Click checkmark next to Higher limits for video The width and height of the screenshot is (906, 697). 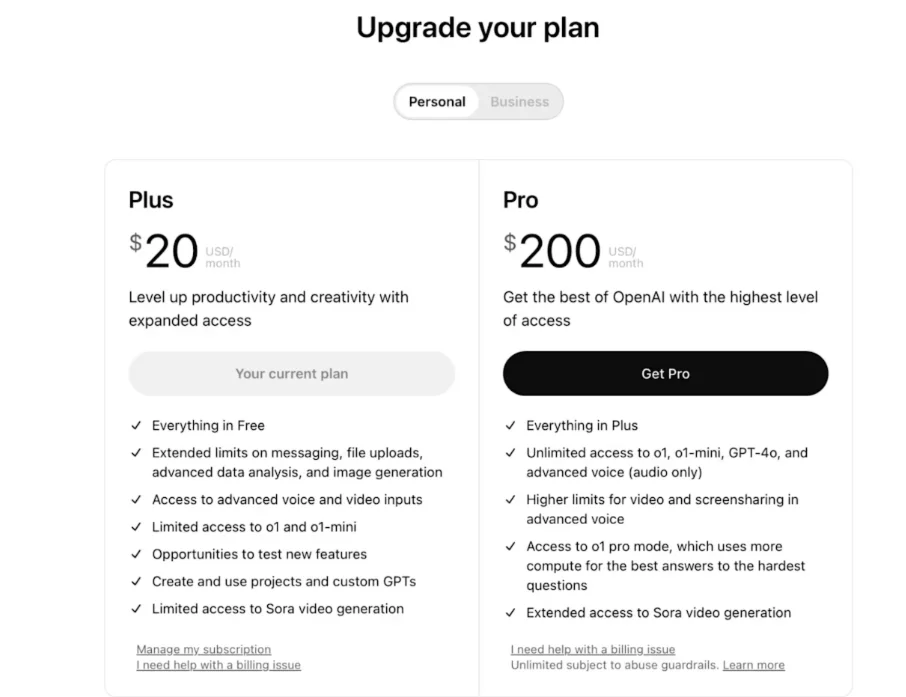pos(510,500)
